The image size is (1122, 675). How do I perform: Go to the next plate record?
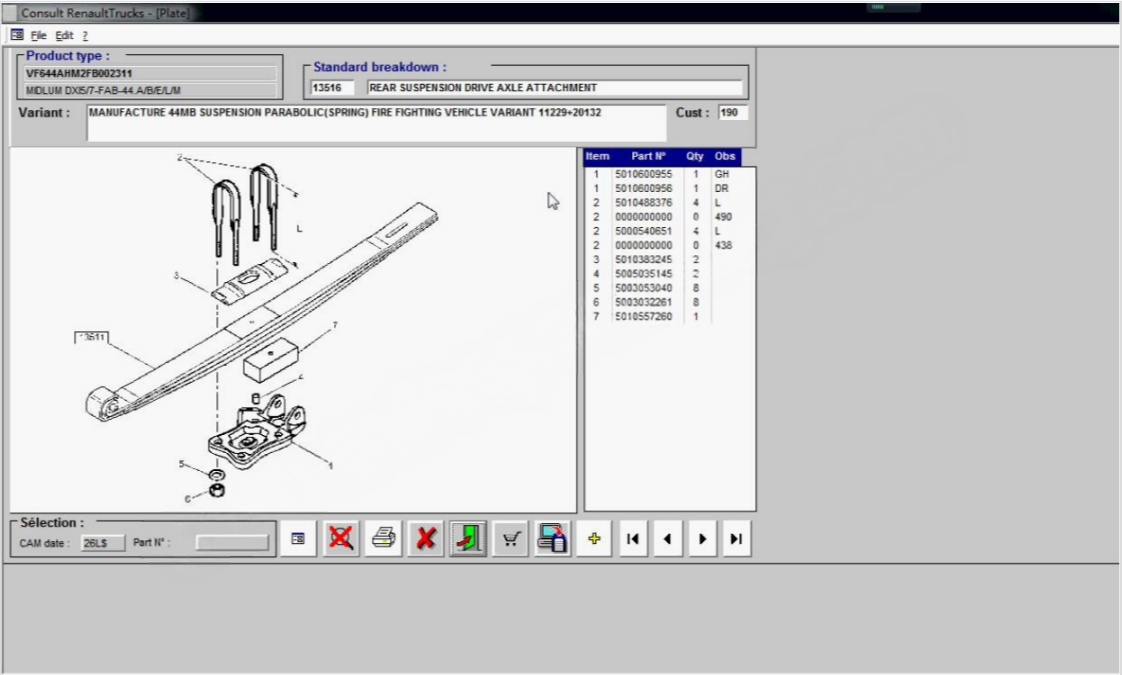[x=701, y=539]
